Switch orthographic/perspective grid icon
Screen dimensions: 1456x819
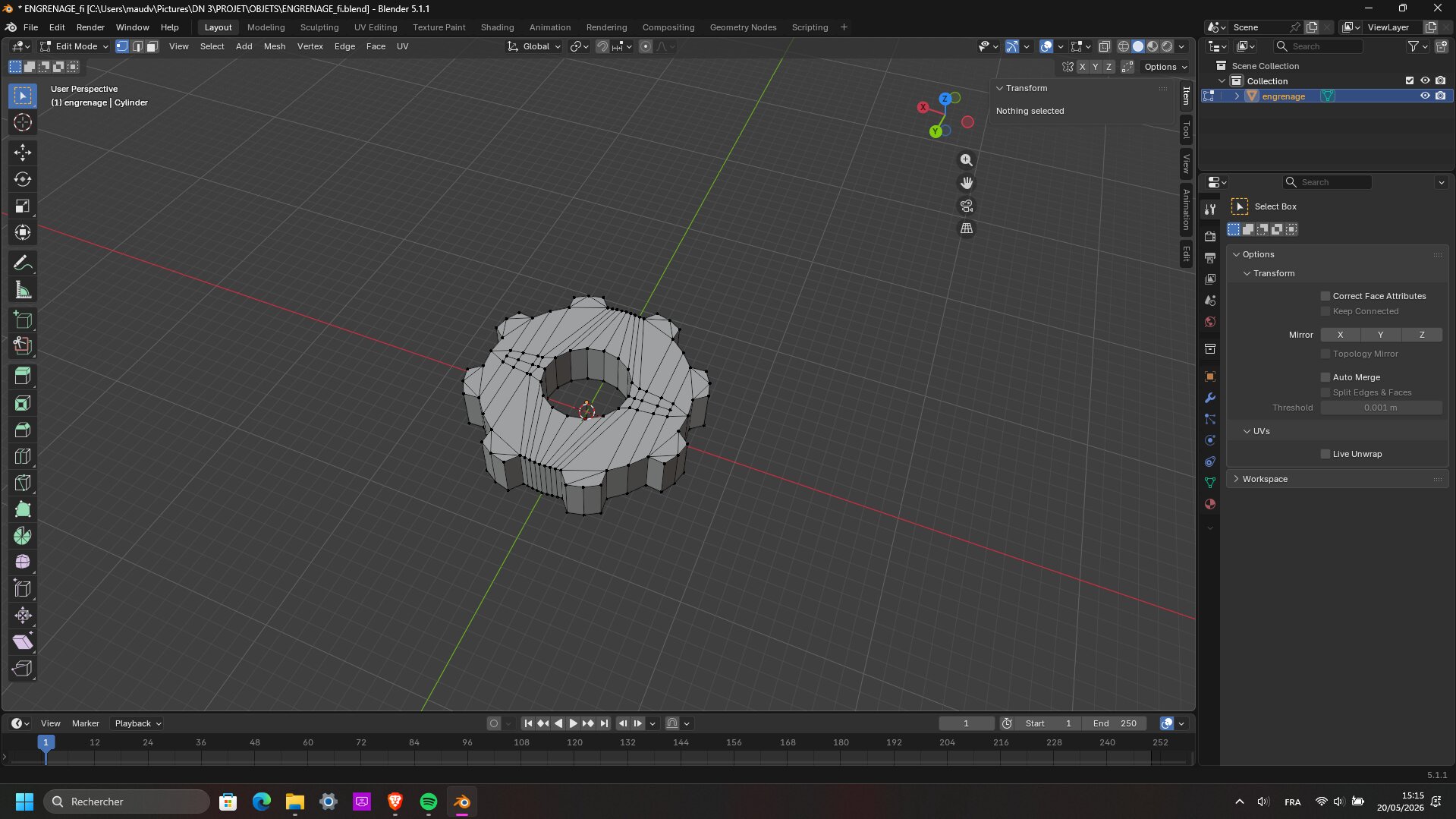point(966,228)
